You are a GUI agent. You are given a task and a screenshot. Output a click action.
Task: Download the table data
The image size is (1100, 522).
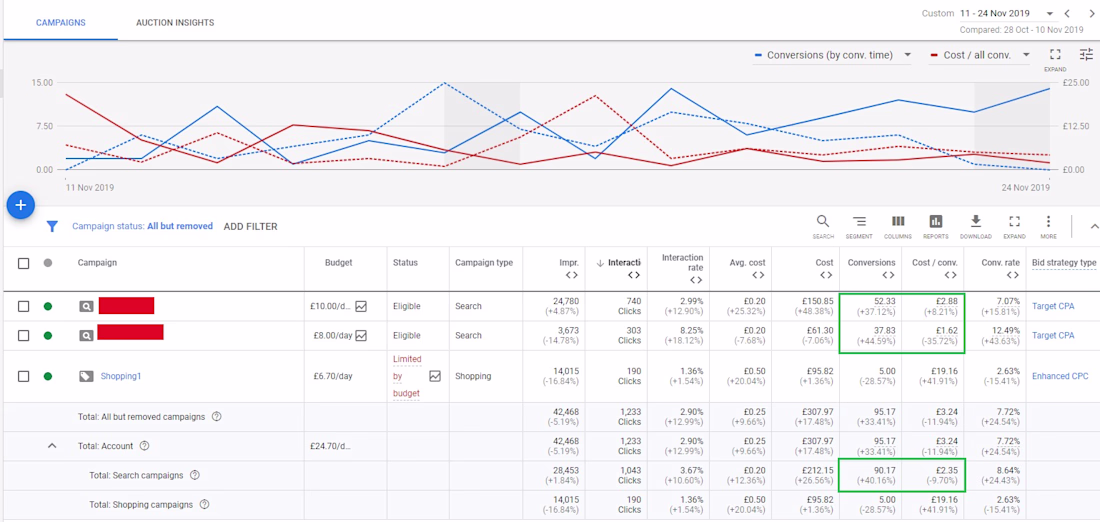975,226
